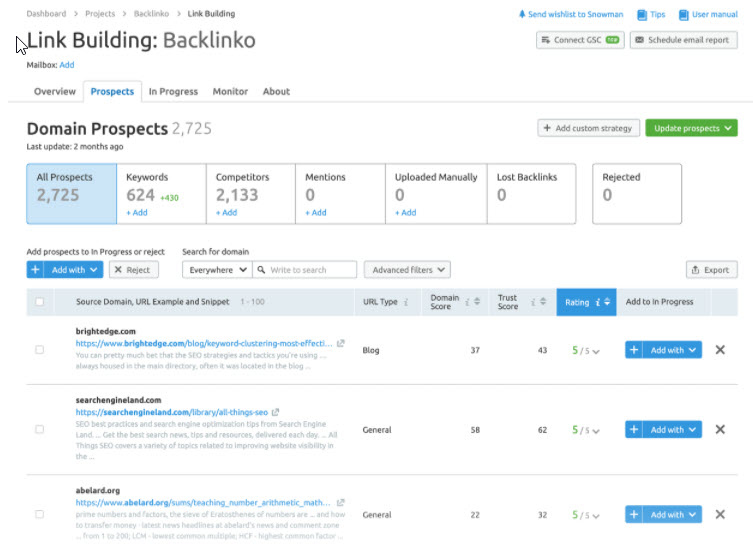Click the Rating column info icon

click(598, 302)
